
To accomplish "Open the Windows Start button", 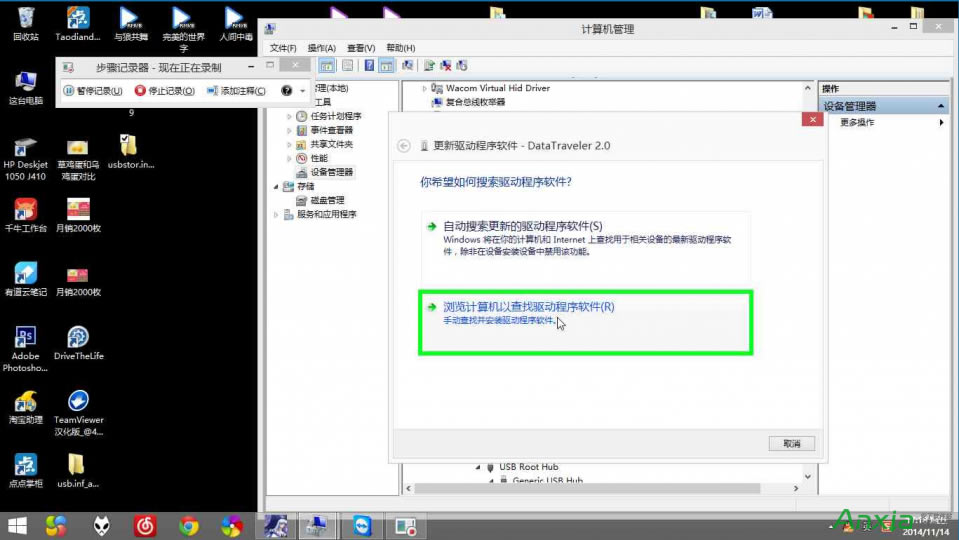I will click(x=17, y=526).
